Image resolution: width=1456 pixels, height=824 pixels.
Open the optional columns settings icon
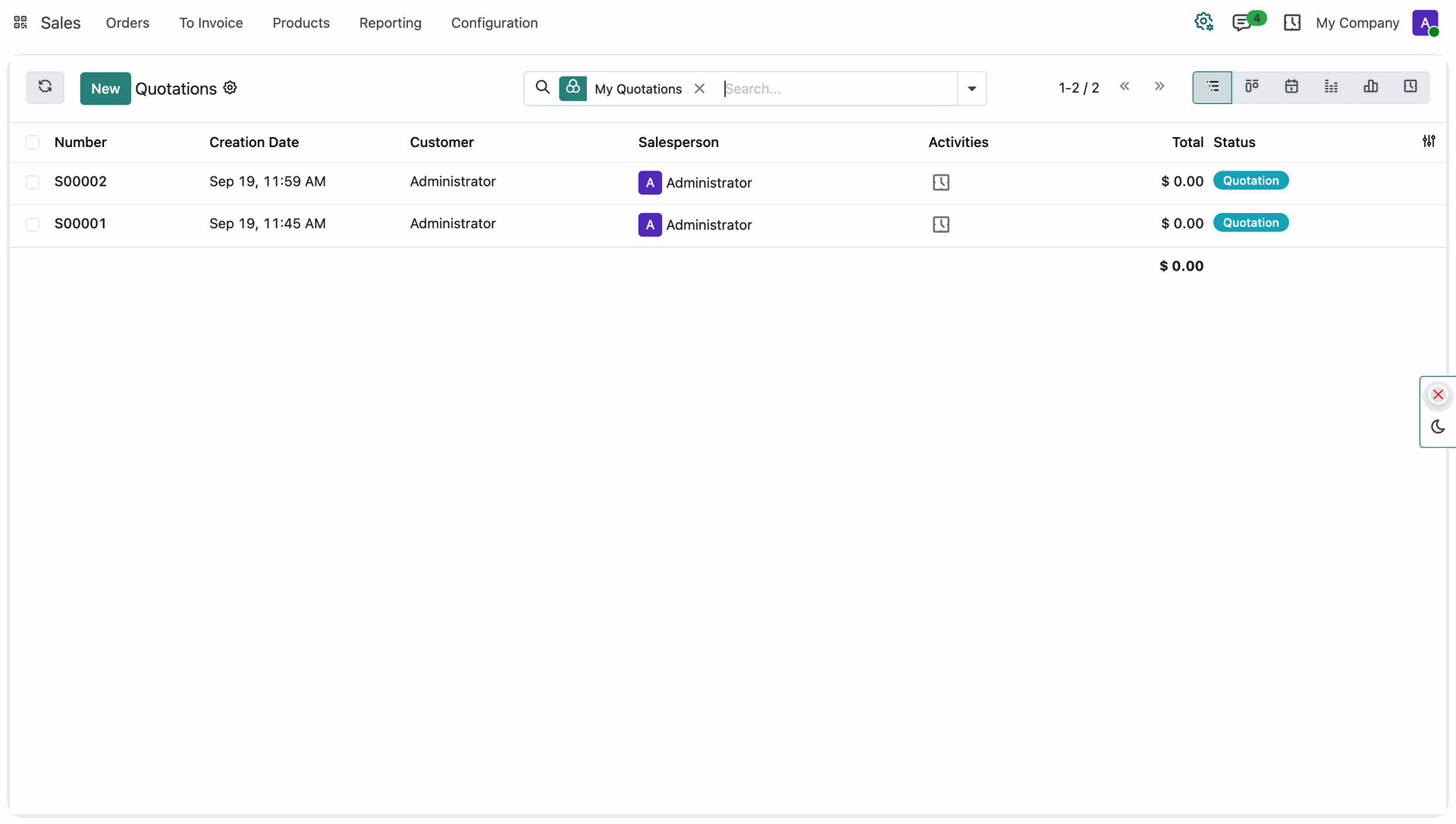(1429, 142)
